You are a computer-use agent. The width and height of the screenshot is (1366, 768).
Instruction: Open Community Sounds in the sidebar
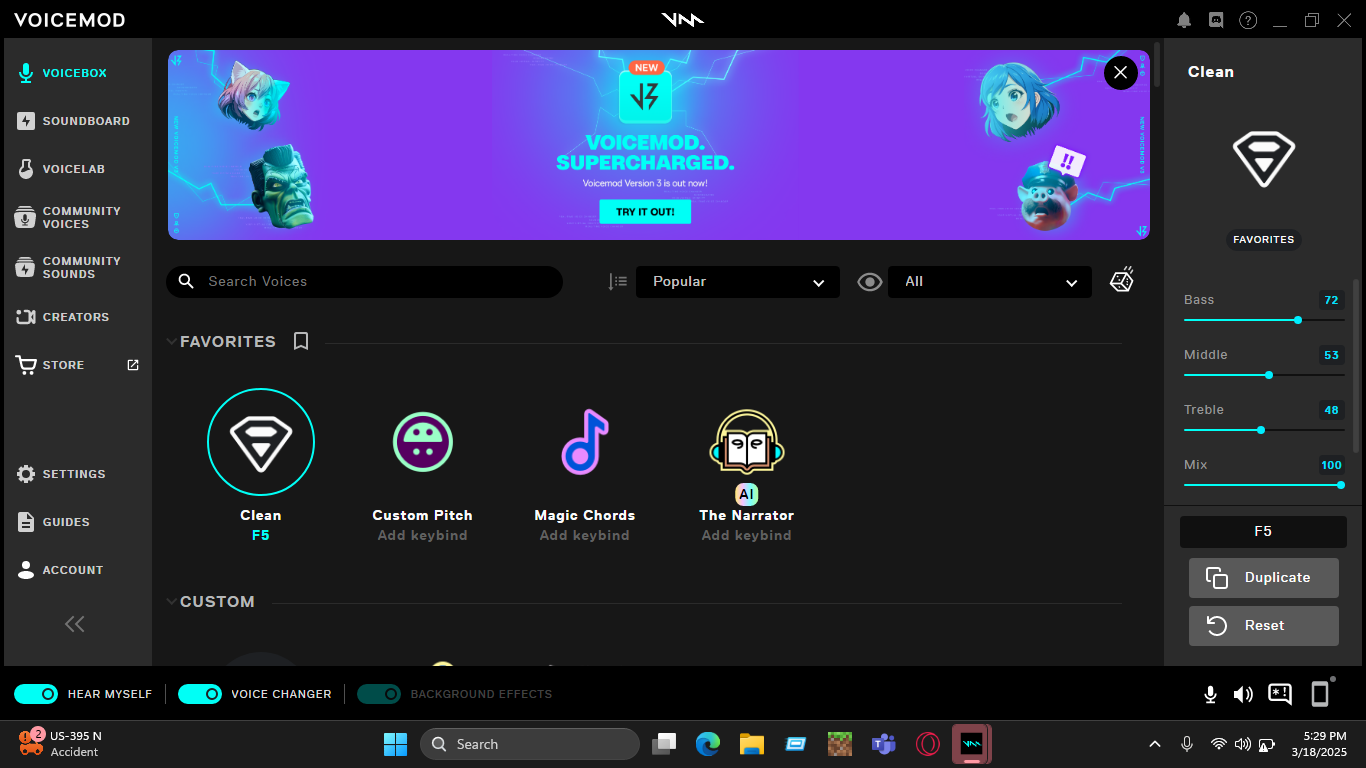tap(70, 267)
